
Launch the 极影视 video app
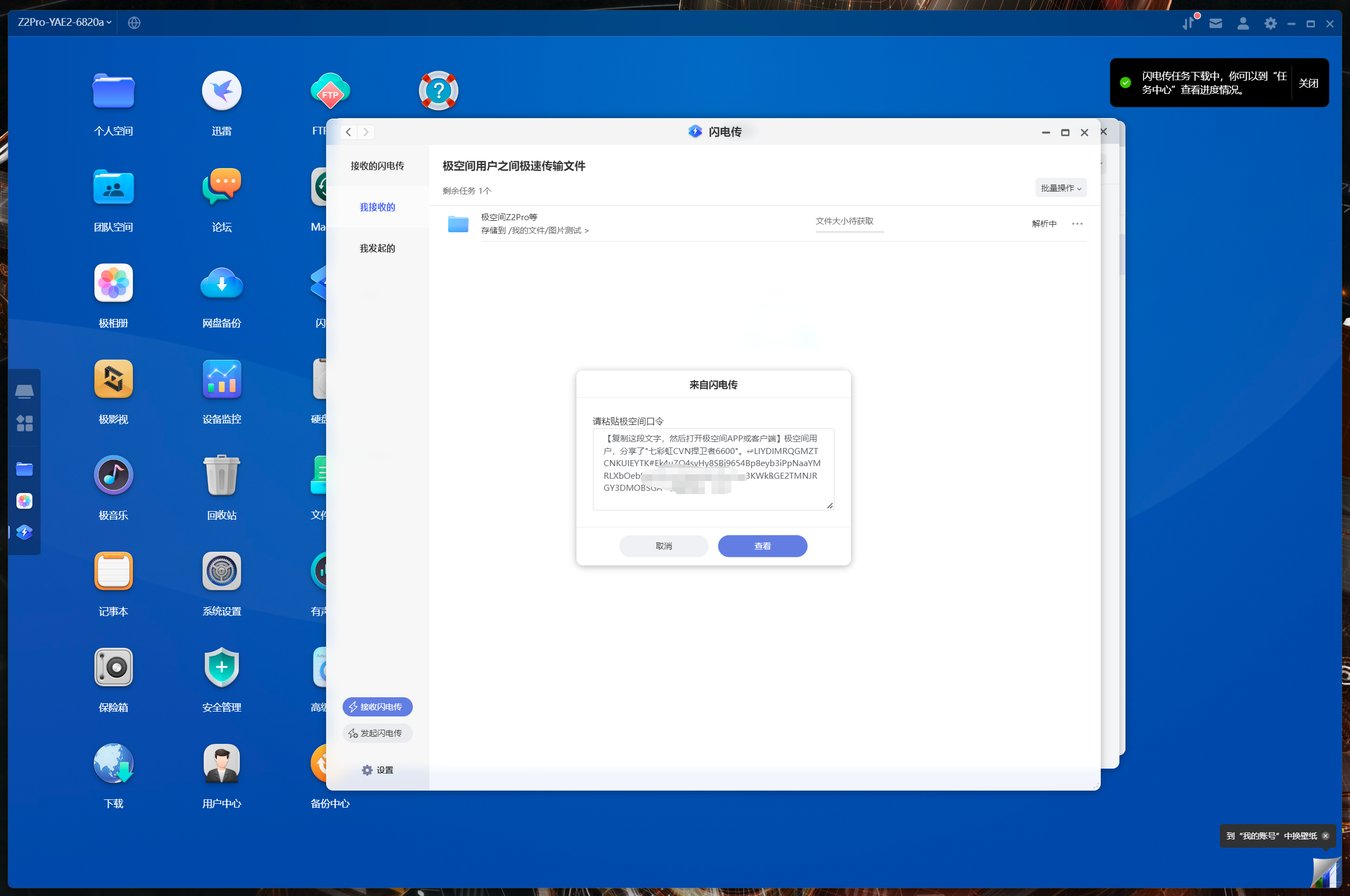[x=113, y=379]
